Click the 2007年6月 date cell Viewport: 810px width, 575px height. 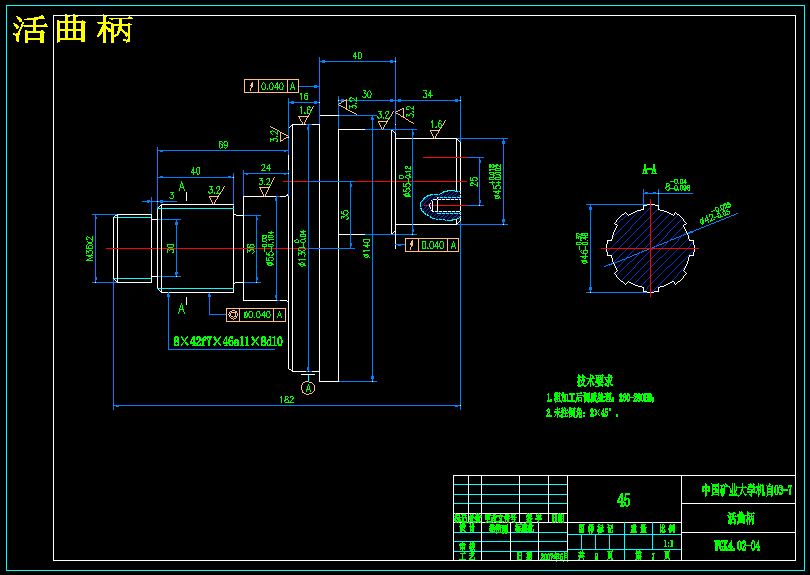point(554,556)
